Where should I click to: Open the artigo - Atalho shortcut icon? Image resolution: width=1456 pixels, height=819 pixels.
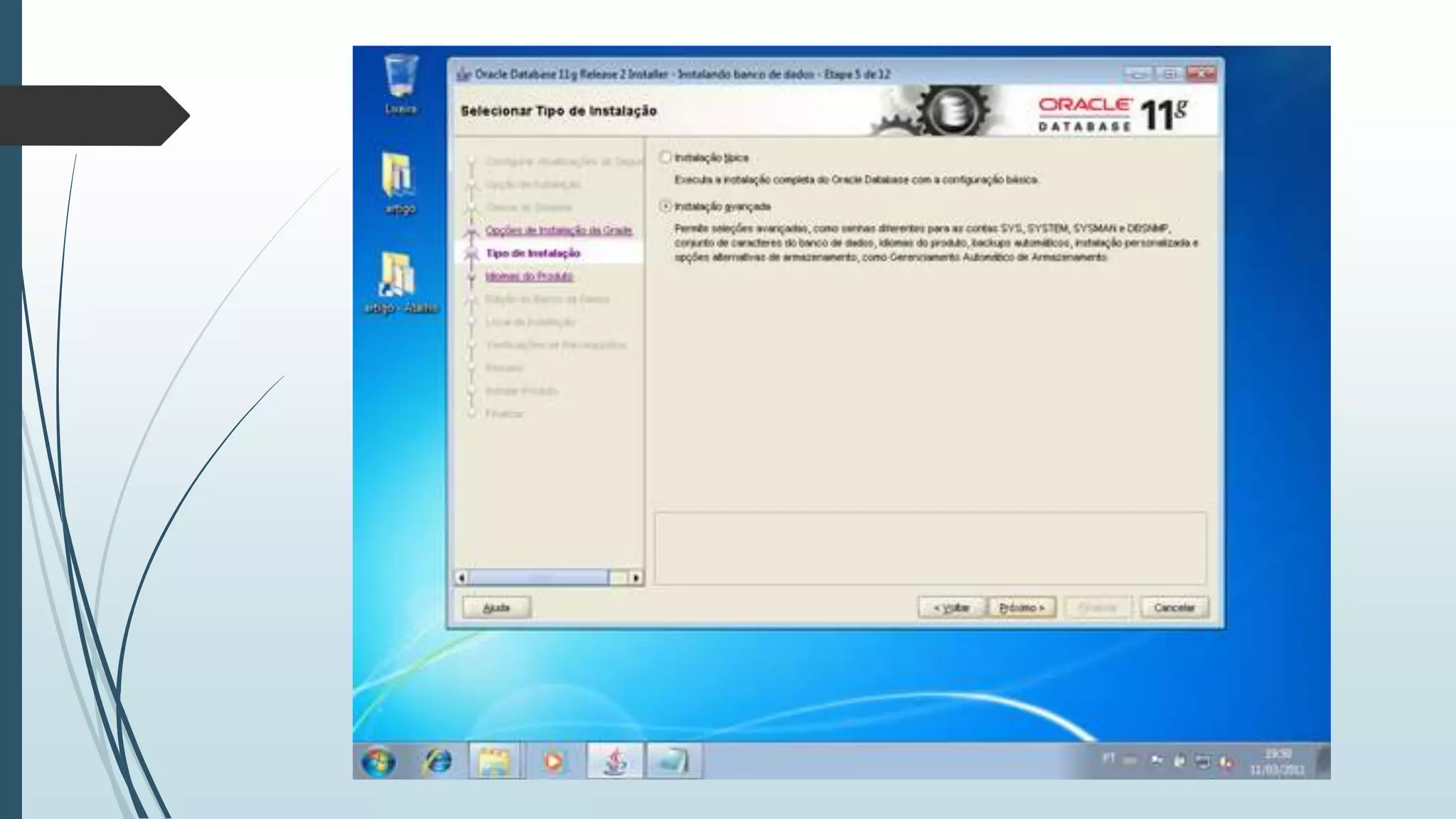pos(399,277)
